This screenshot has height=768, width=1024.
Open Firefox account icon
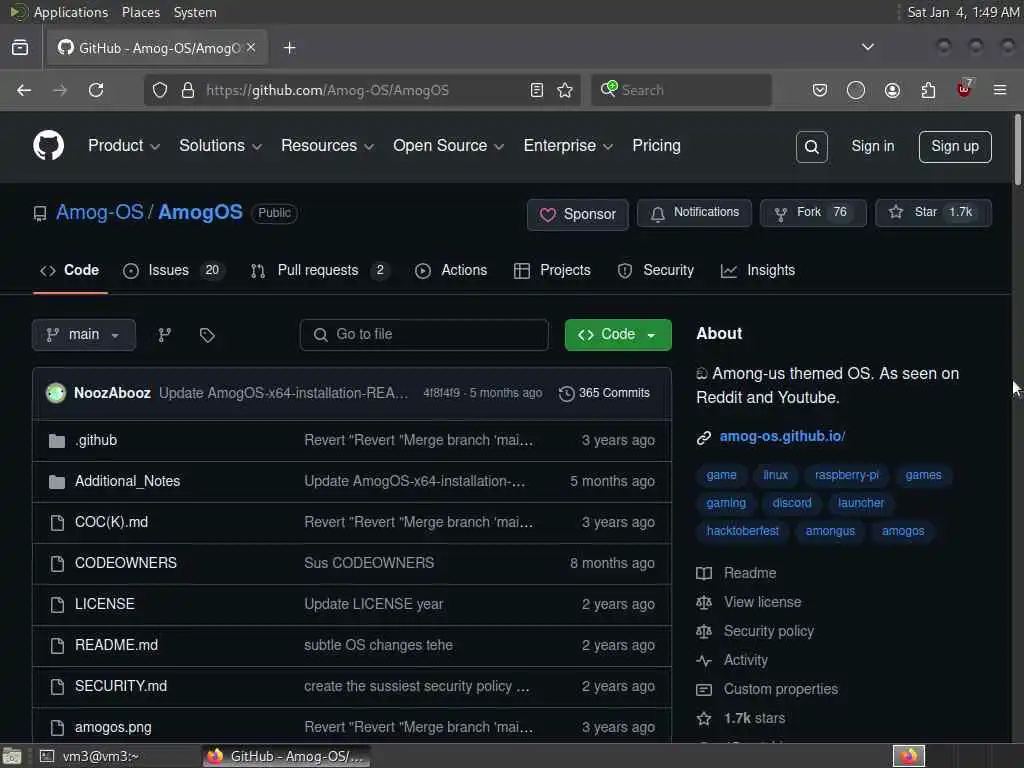(892, 90)
